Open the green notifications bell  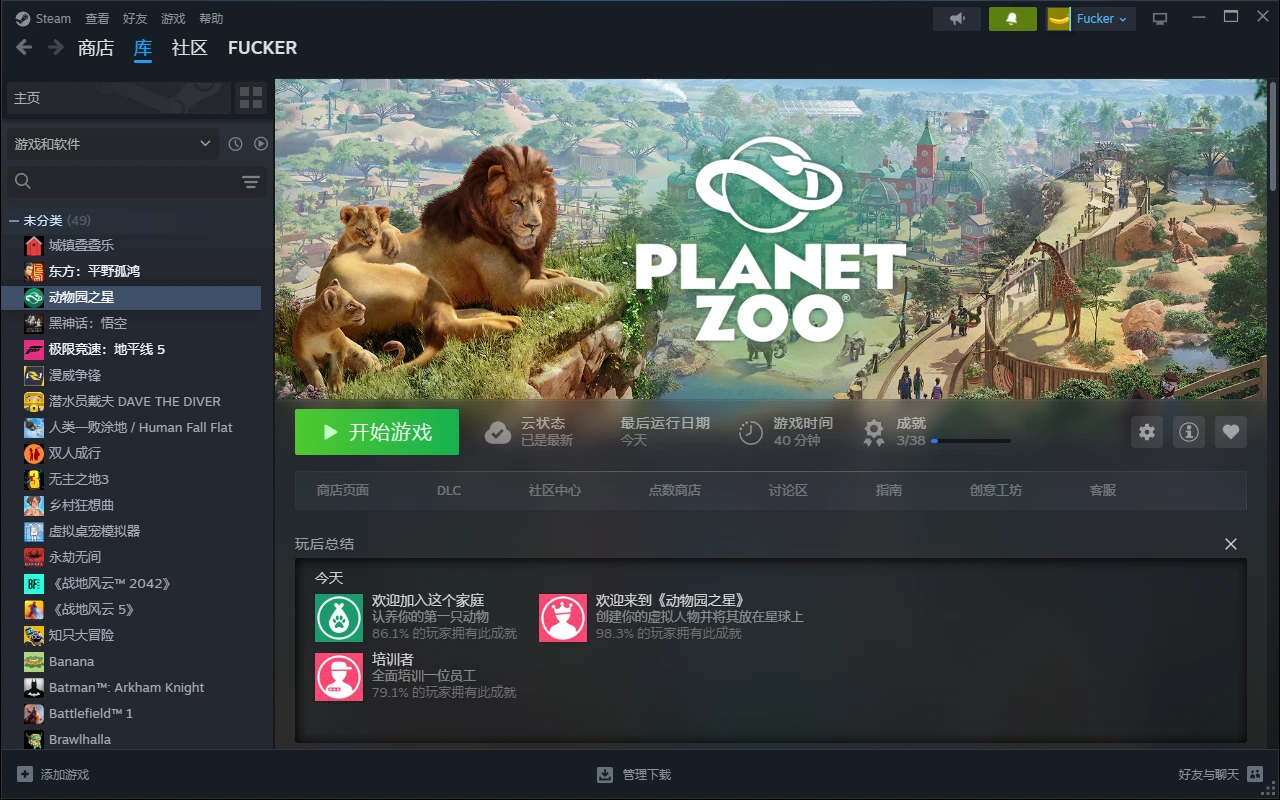1013,19
